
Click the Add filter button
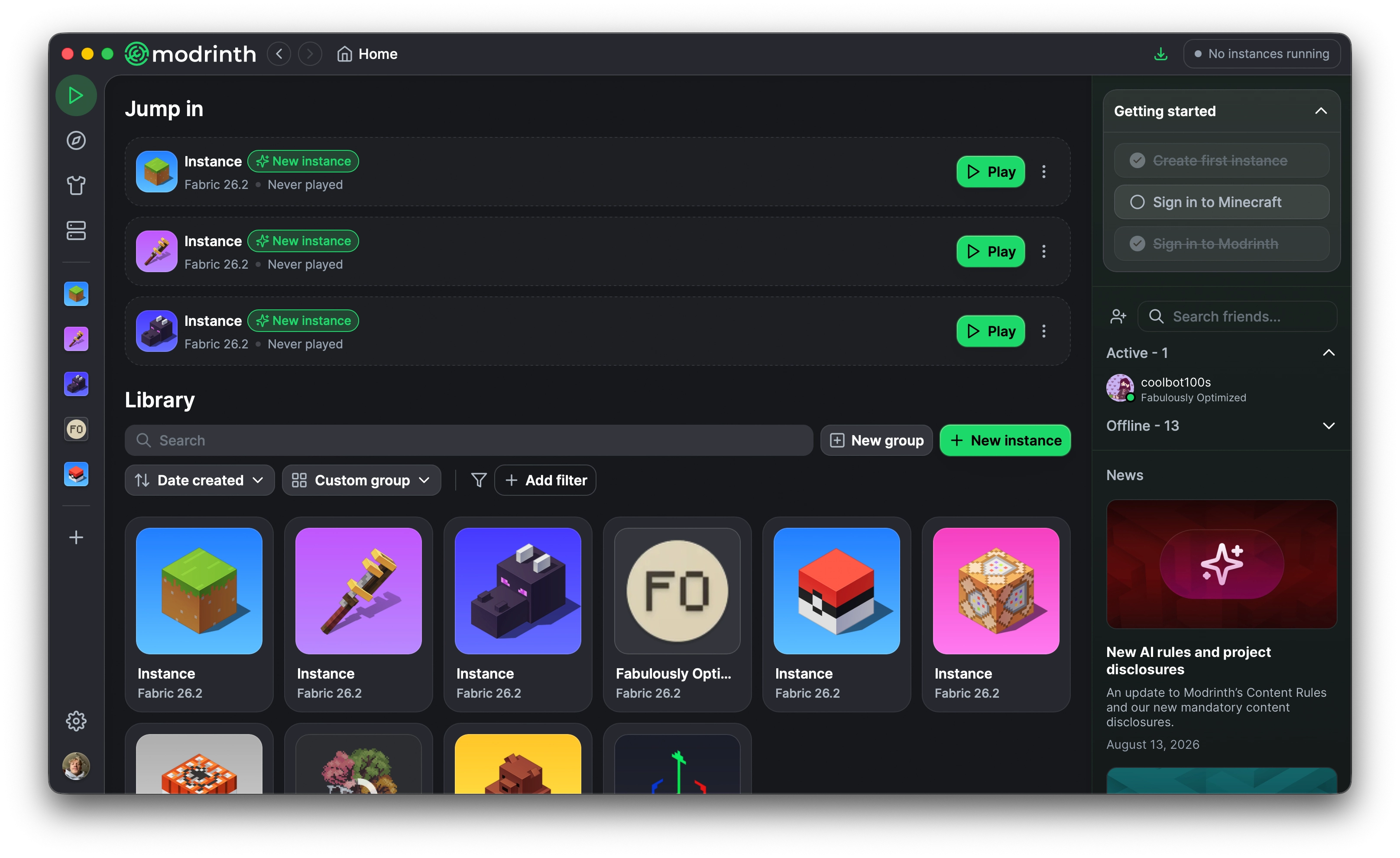(545, 480)
